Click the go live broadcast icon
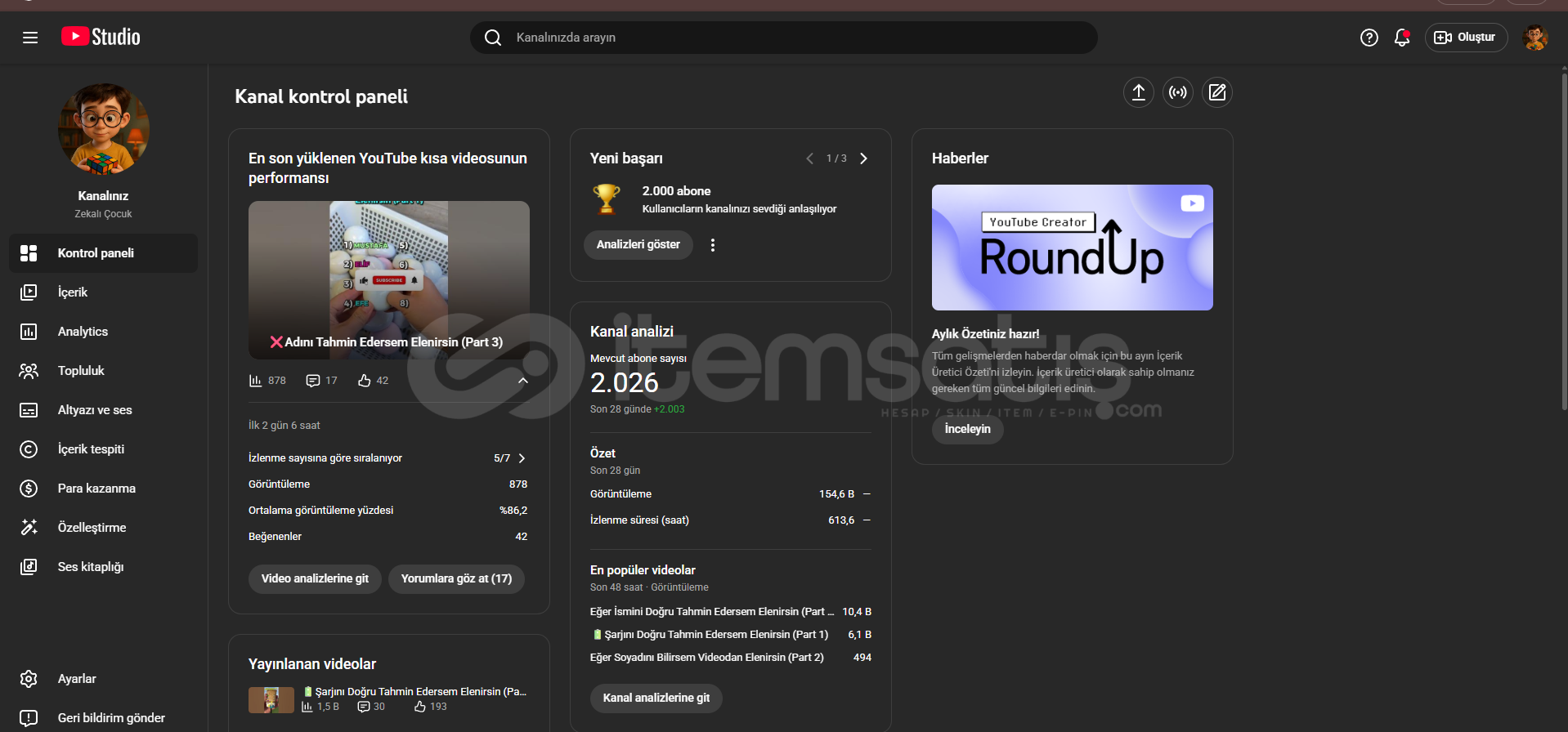The width and height of the screenshot is (1568, 732). pyautogui.click(x=1177, y=92)
